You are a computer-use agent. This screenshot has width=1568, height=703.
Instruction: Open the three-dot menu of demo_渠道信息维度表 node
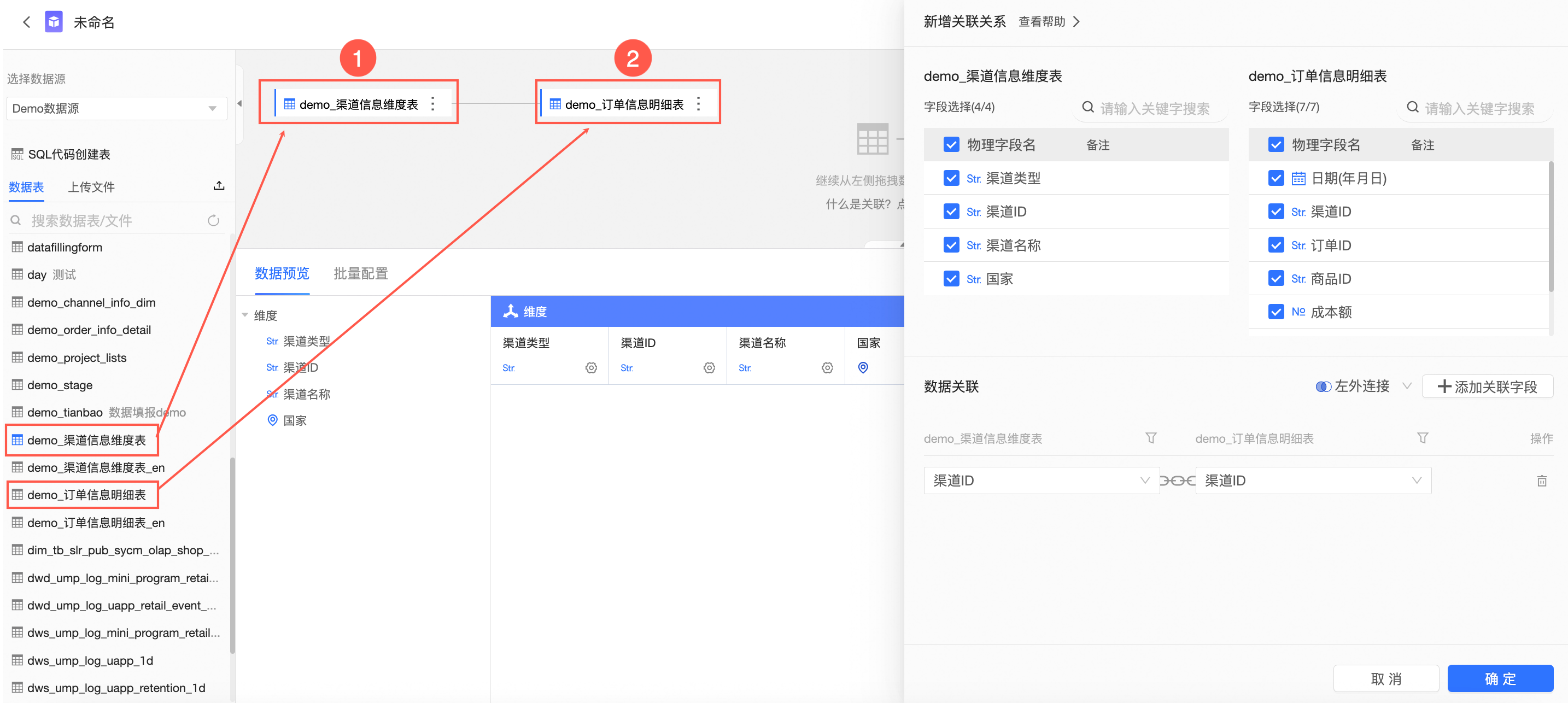[433, 104]
